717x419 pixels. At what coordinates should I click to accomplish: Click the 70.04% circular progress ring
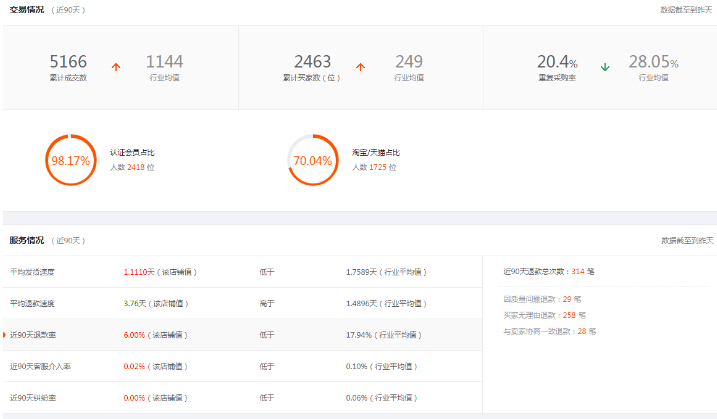tap(313, 160)
